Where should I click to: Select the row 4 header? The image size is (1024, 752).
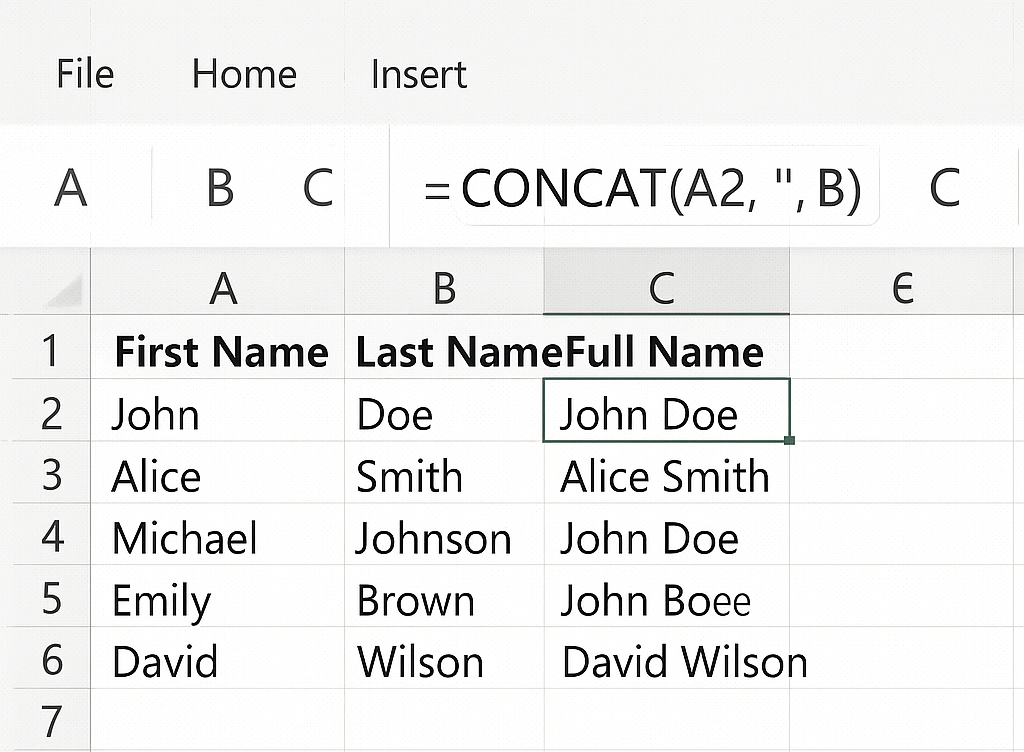point(52,537)
